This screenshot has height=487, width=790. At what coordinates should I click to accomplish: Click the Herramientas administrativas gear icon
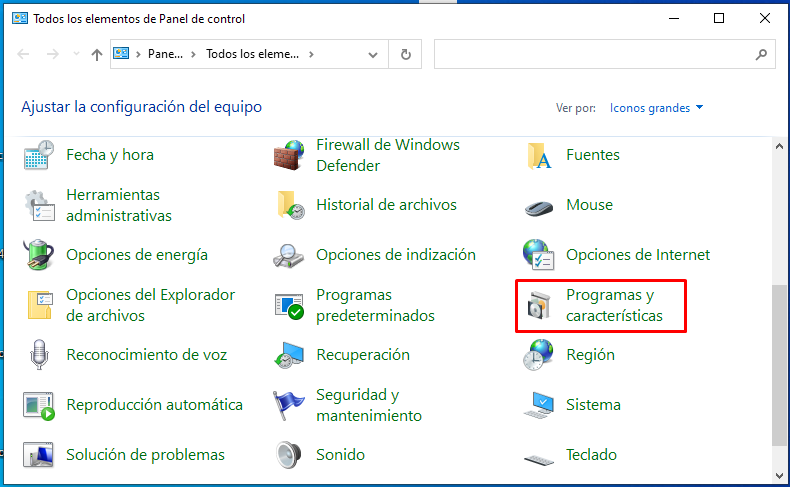coord(39,205)
